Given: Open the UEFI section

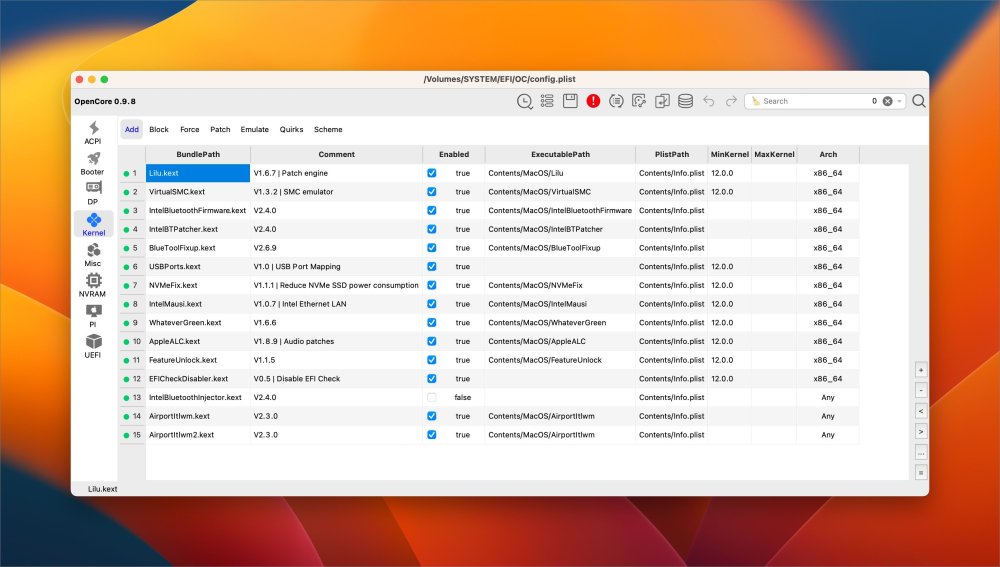Looking at the screenshot, I should click(93, 347).
